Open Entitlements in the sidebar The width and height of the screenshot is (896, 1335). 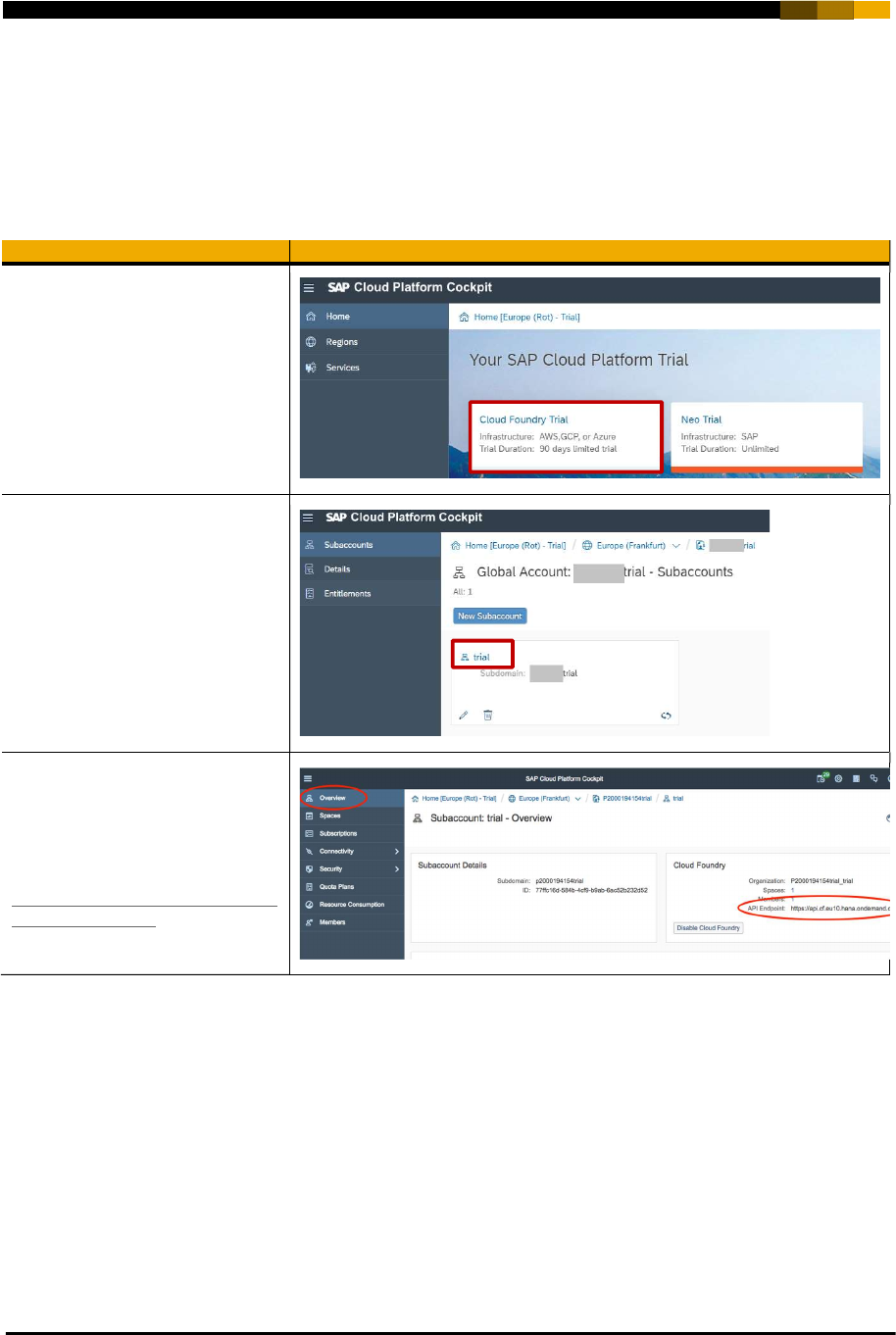tap(371, 594)
